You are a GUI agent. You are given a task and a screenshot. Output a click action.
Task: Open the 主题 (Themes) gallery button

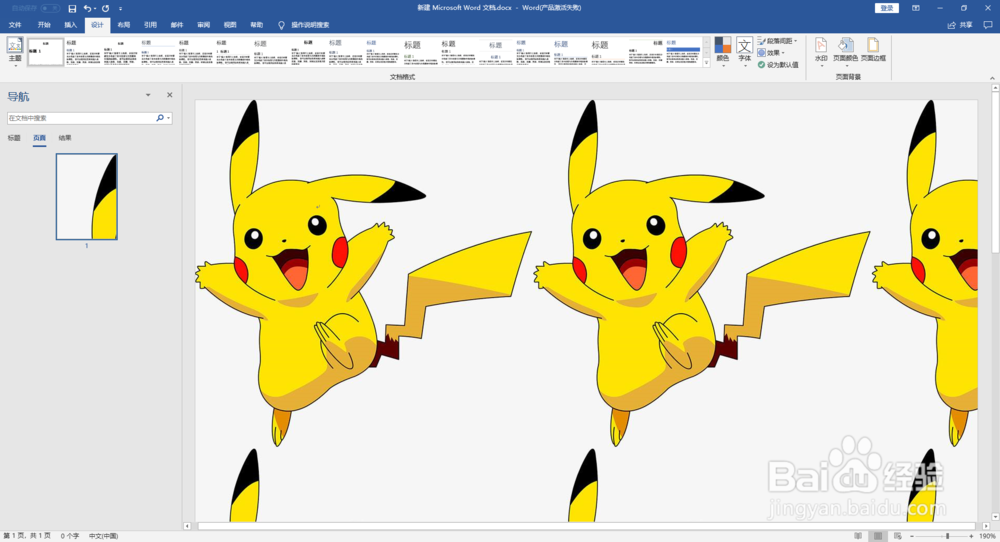(15, 52)
